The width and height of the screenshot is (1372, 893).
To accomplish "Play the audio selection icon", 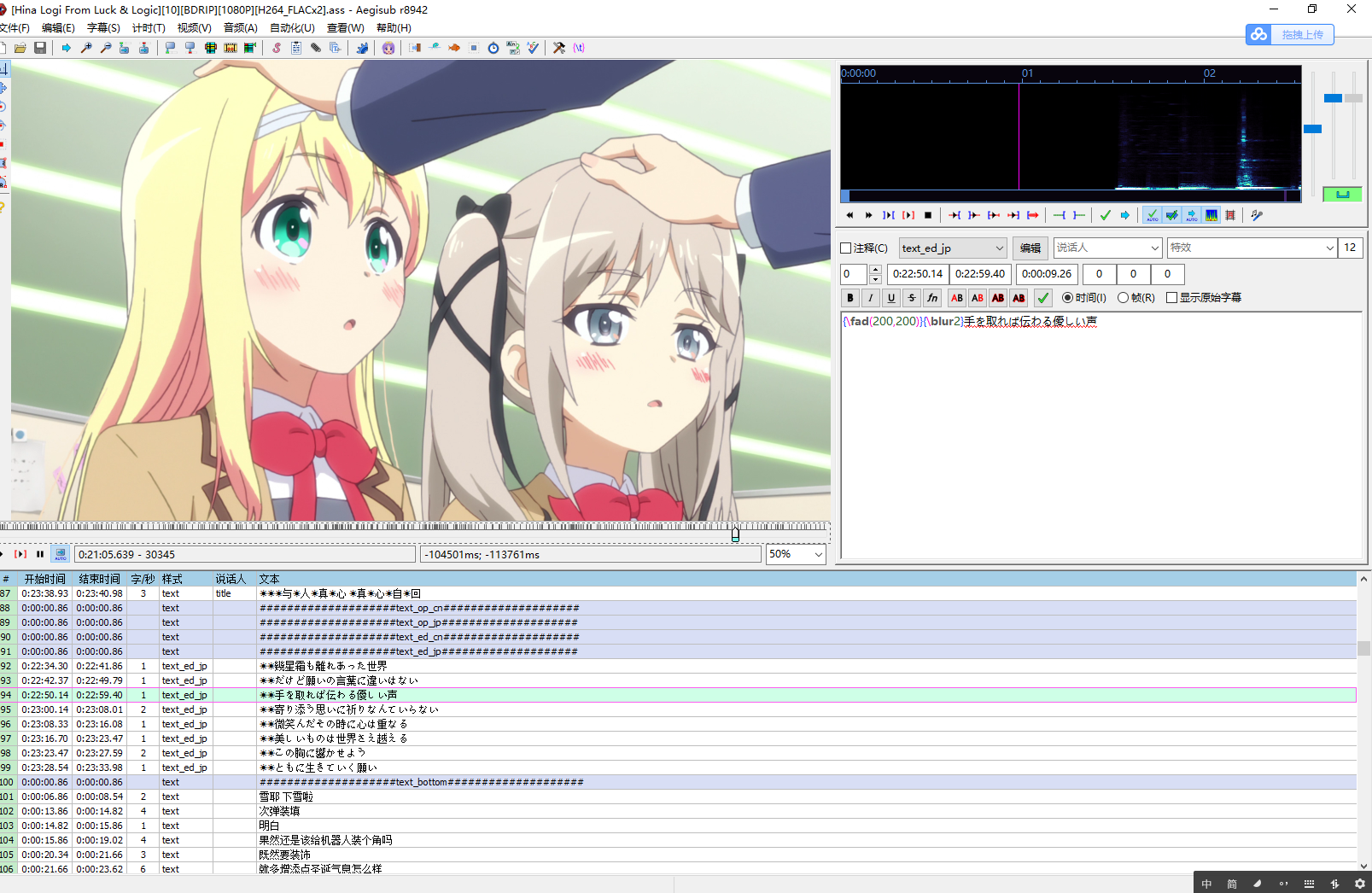I will click(889, 215).
